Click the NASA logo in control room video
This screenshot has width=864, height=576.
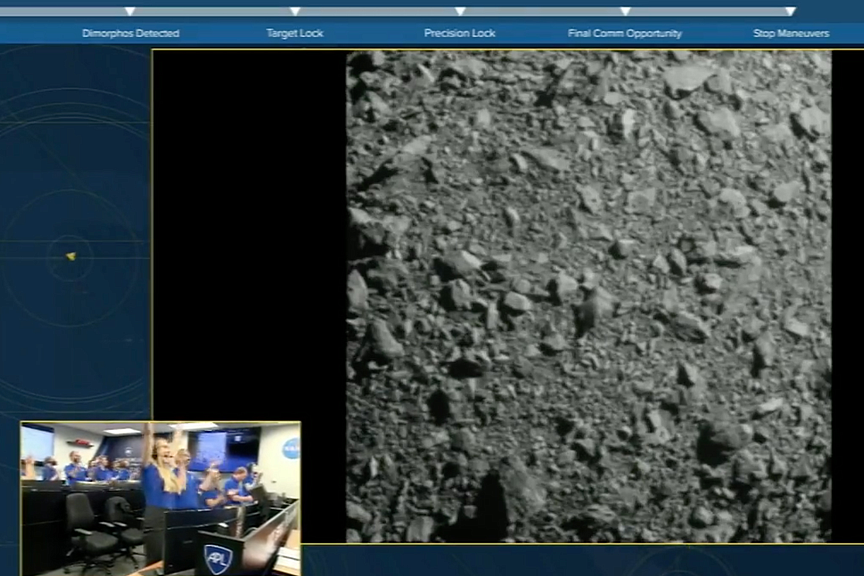pos(291,448)
